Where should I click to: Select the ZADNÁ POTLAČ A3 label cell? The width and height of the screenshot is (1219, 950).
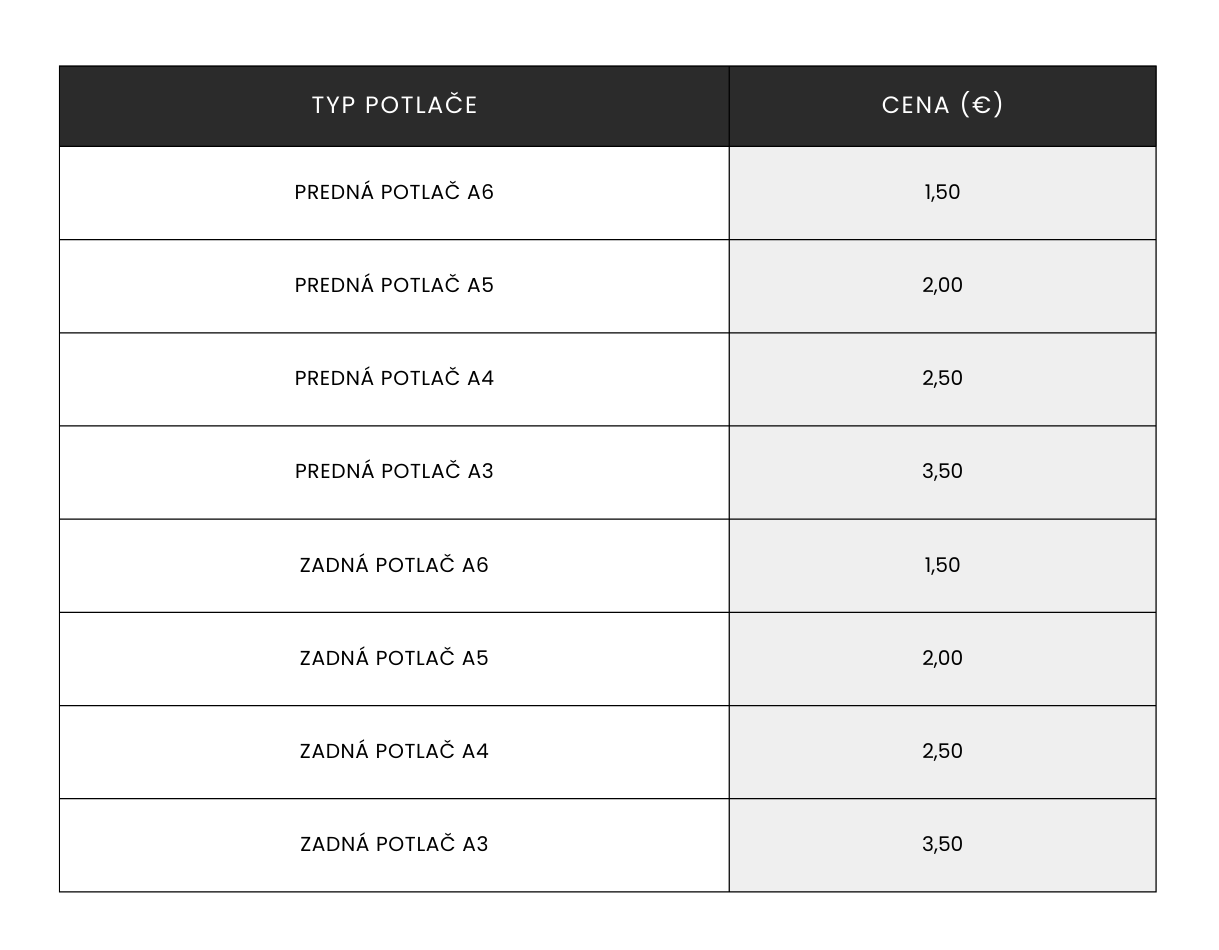pyautogui.click(x=394, y=845)
